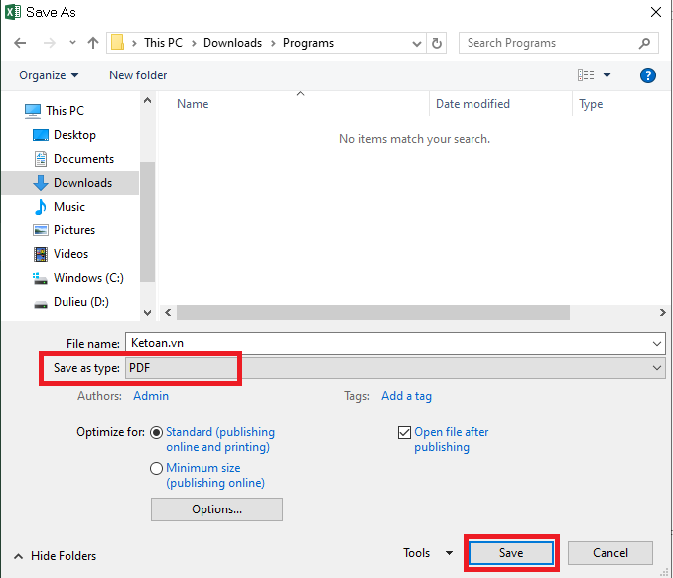Click the Back navigation arrow
Screen dimensions: 673x578
pos(20,43)
